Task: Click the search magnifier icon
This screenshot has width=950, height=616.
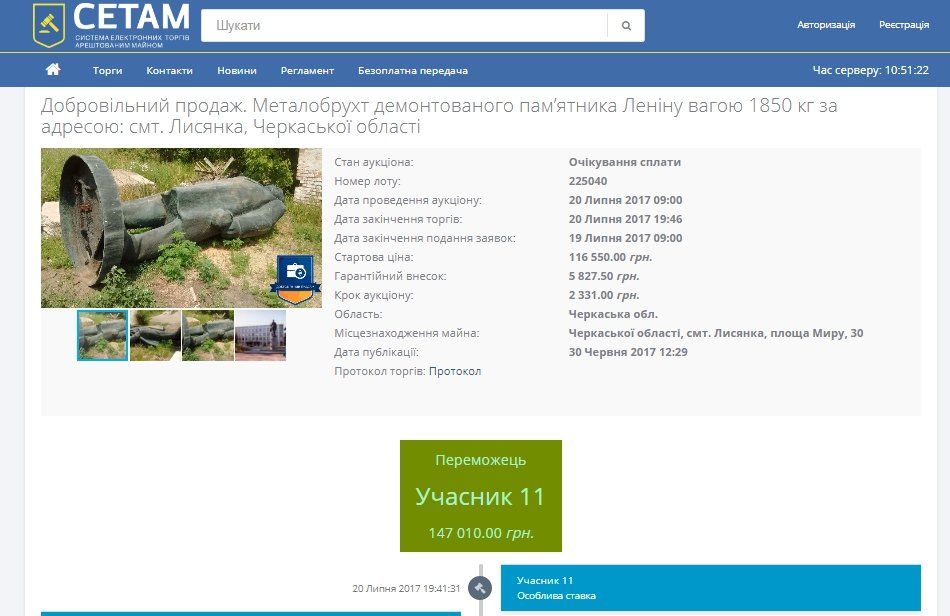Action: (627, 24)
